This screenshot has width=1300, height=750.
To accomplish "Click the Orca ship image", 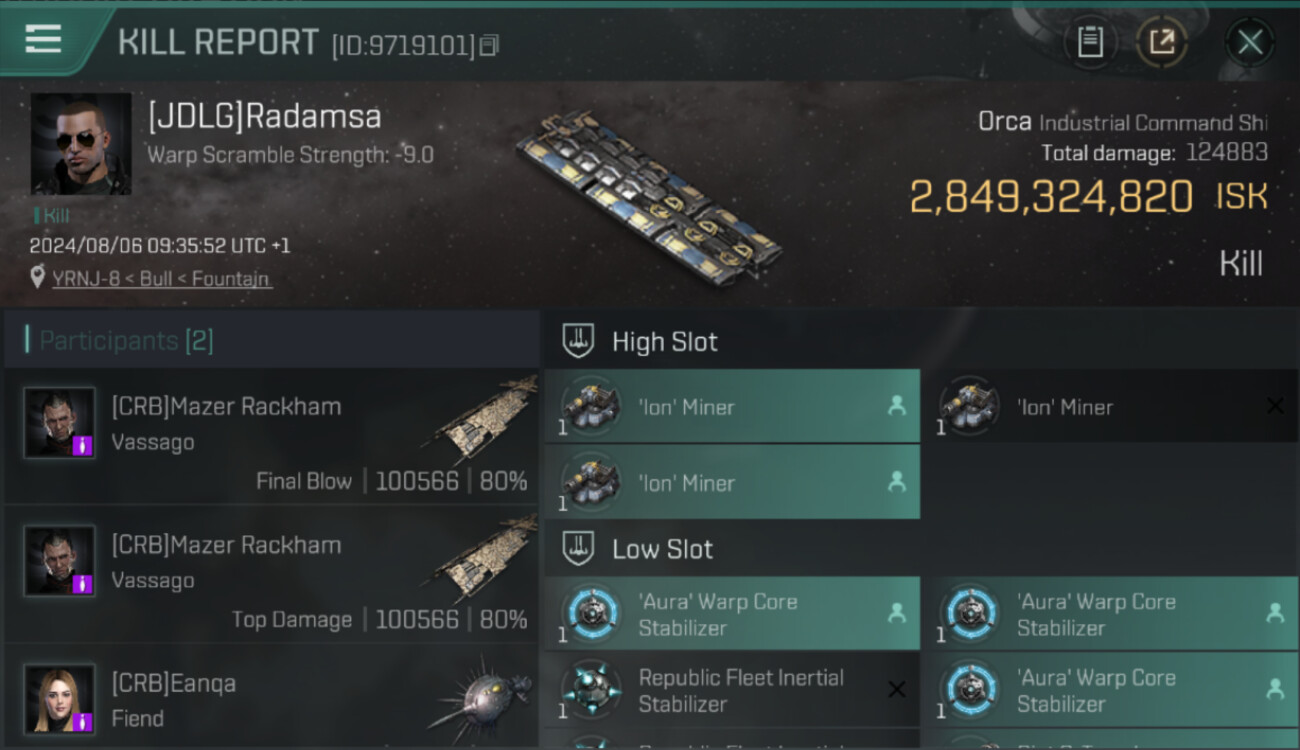I will (648, 198).
